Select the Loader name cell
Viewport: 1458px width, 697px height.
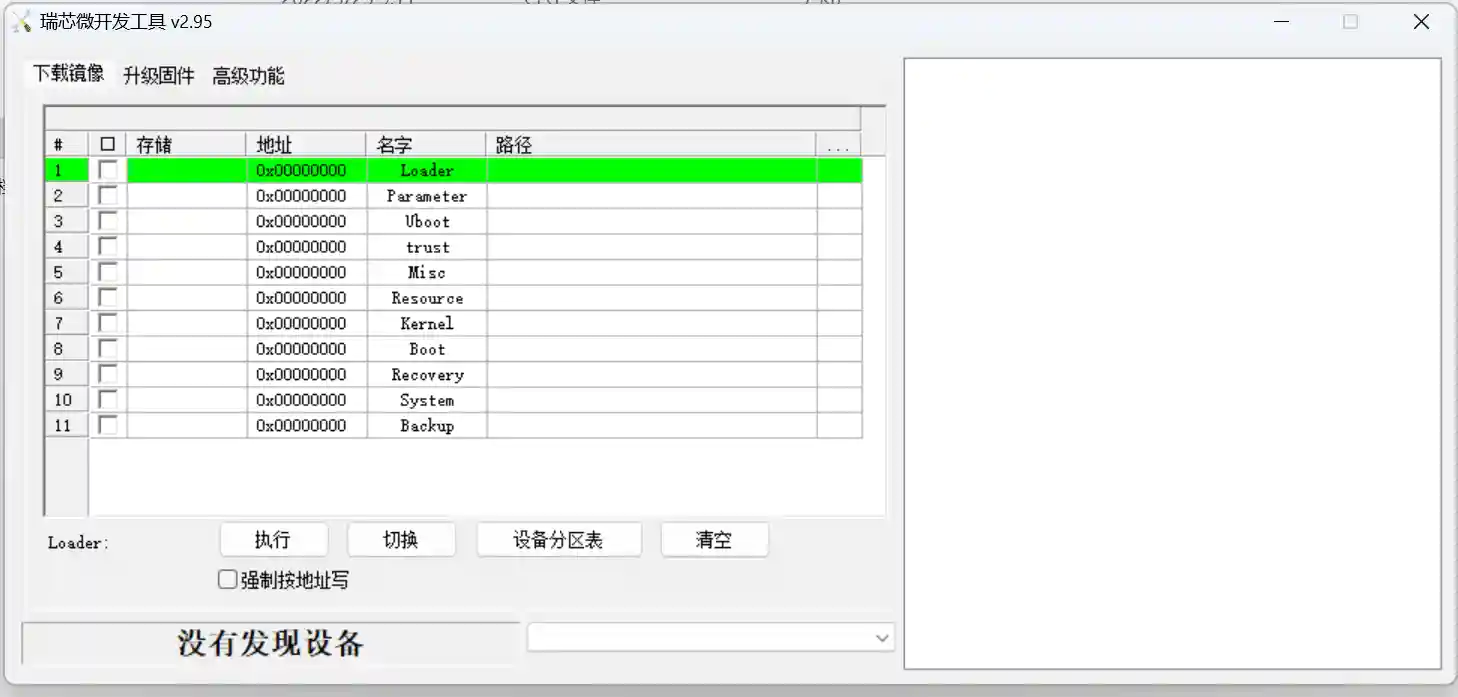tap(427, 170)
